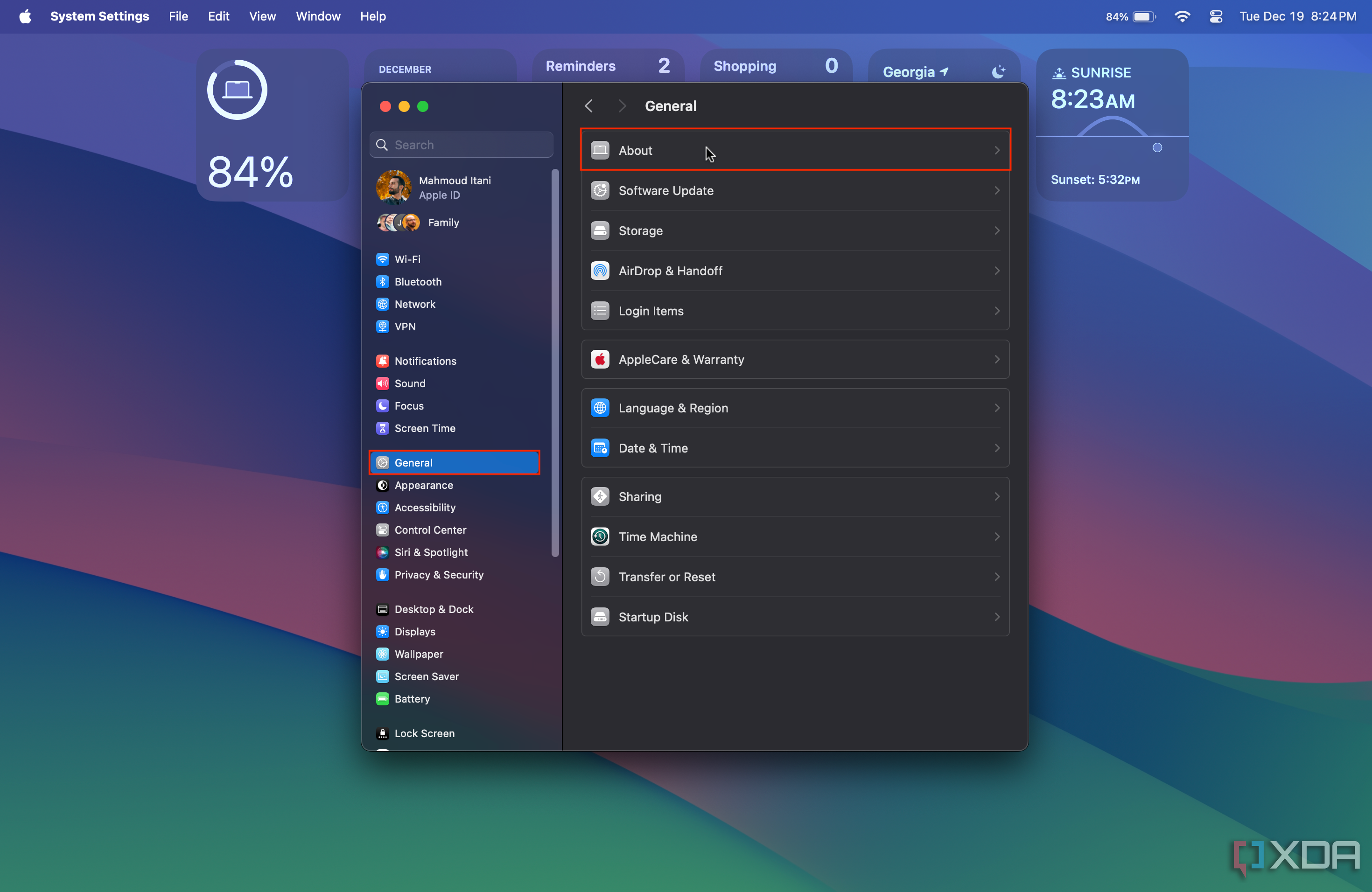
Task: Expand the Startup Disk chevron
Action: [997, 617]
